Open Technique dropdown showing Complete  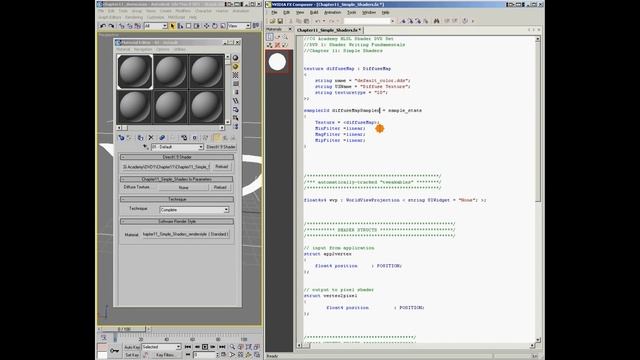[x=194, y=210]
